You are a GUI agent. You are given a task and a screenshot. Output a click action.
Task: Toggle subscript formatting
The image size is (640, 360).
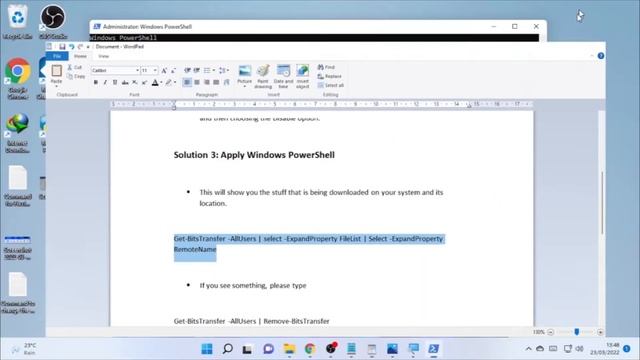(135, 82)
